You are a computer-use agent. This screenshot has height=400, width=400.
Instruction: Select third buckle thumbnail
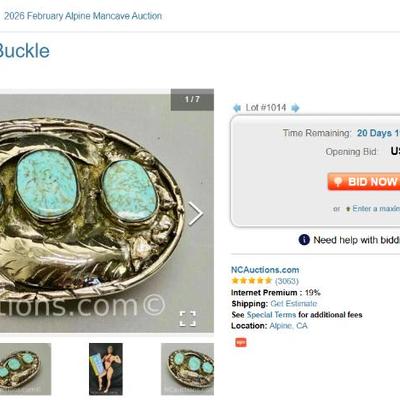click(187, 369)
